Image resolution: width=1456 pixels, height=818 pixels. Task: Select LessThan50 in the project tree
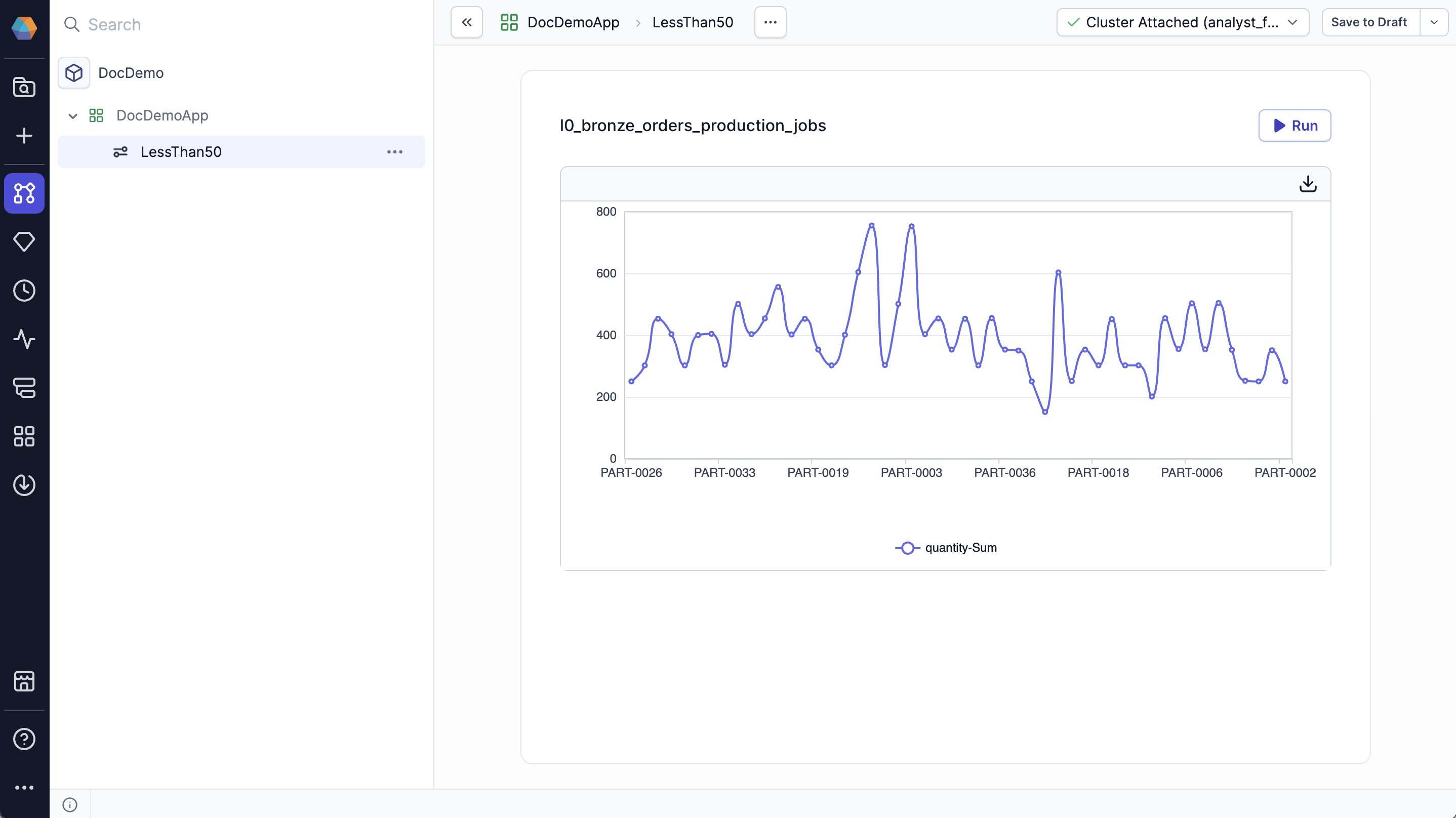(241, 152)
